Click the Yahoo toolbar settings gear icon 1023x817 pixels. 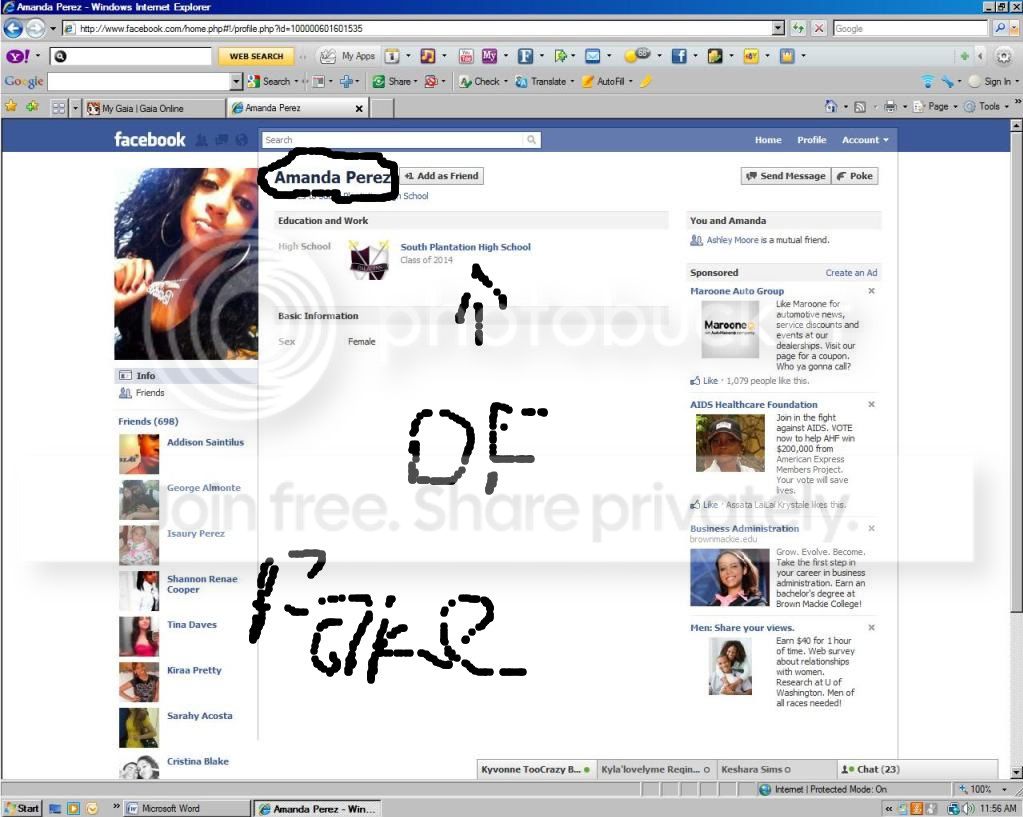[1003, 56]
